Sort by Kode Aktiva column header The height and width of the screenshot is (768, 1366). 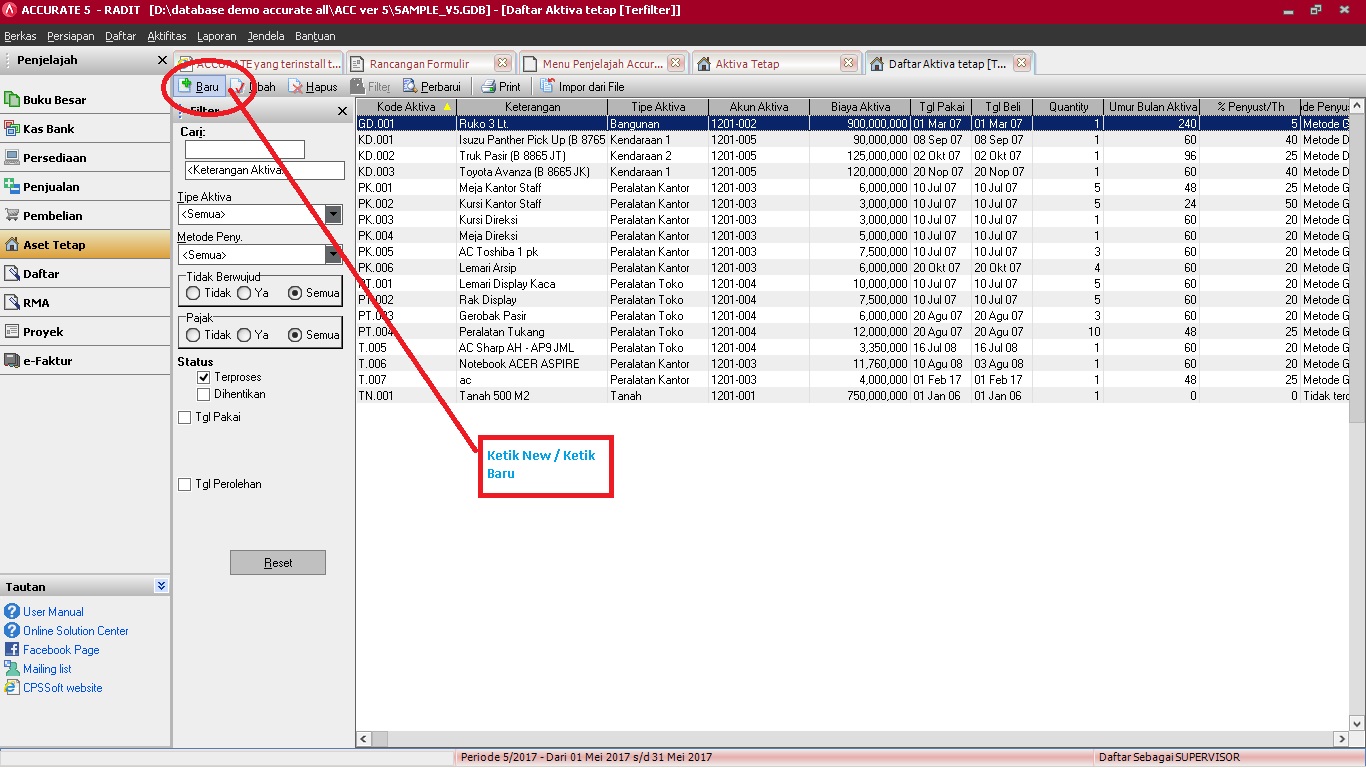point(406,107)
